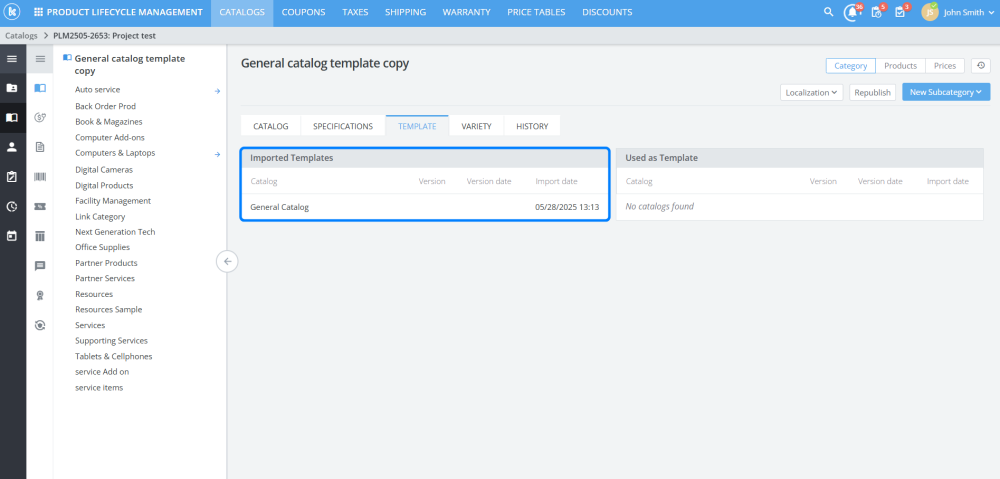Open the timer tasks icon with badge 5
This screenshot has width=1000, height=479.
coord(877,12)
